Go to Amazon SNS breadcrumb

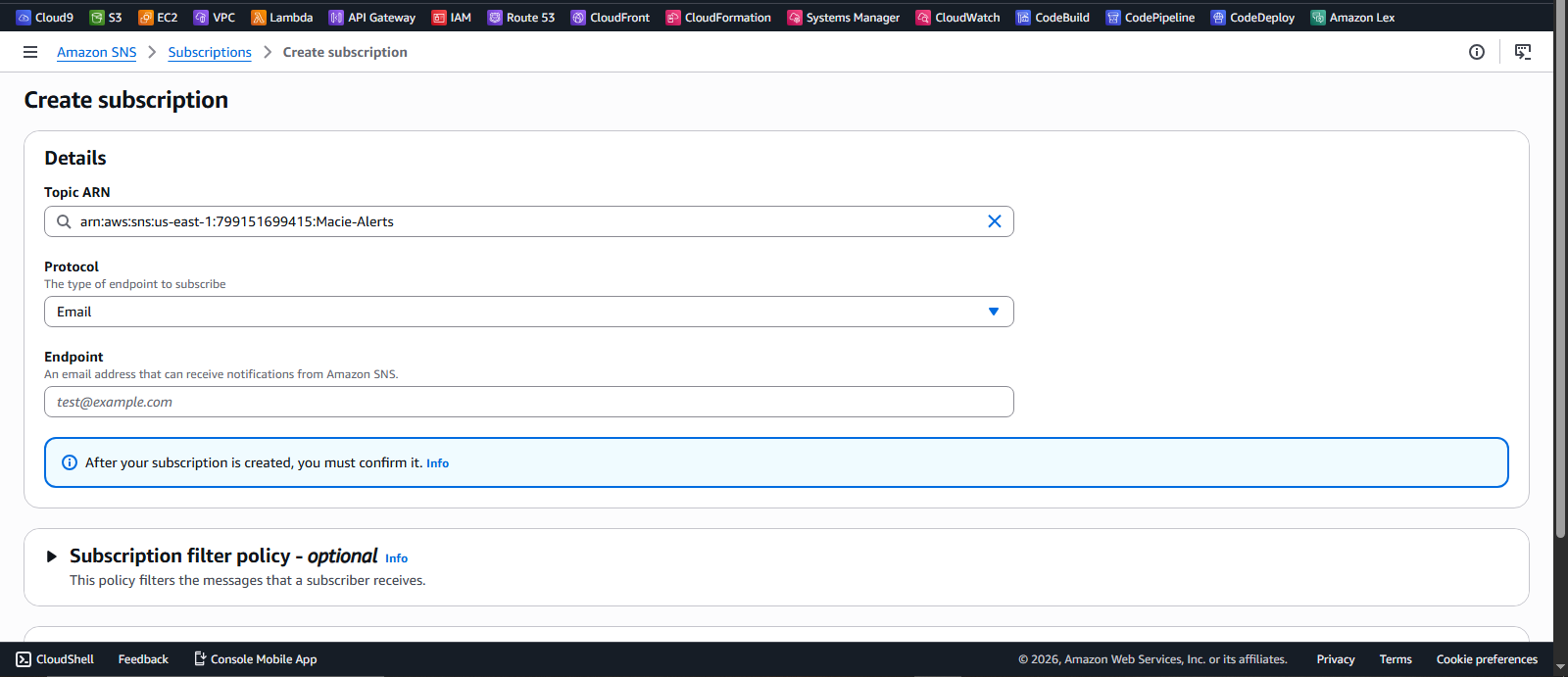(97, 52)
